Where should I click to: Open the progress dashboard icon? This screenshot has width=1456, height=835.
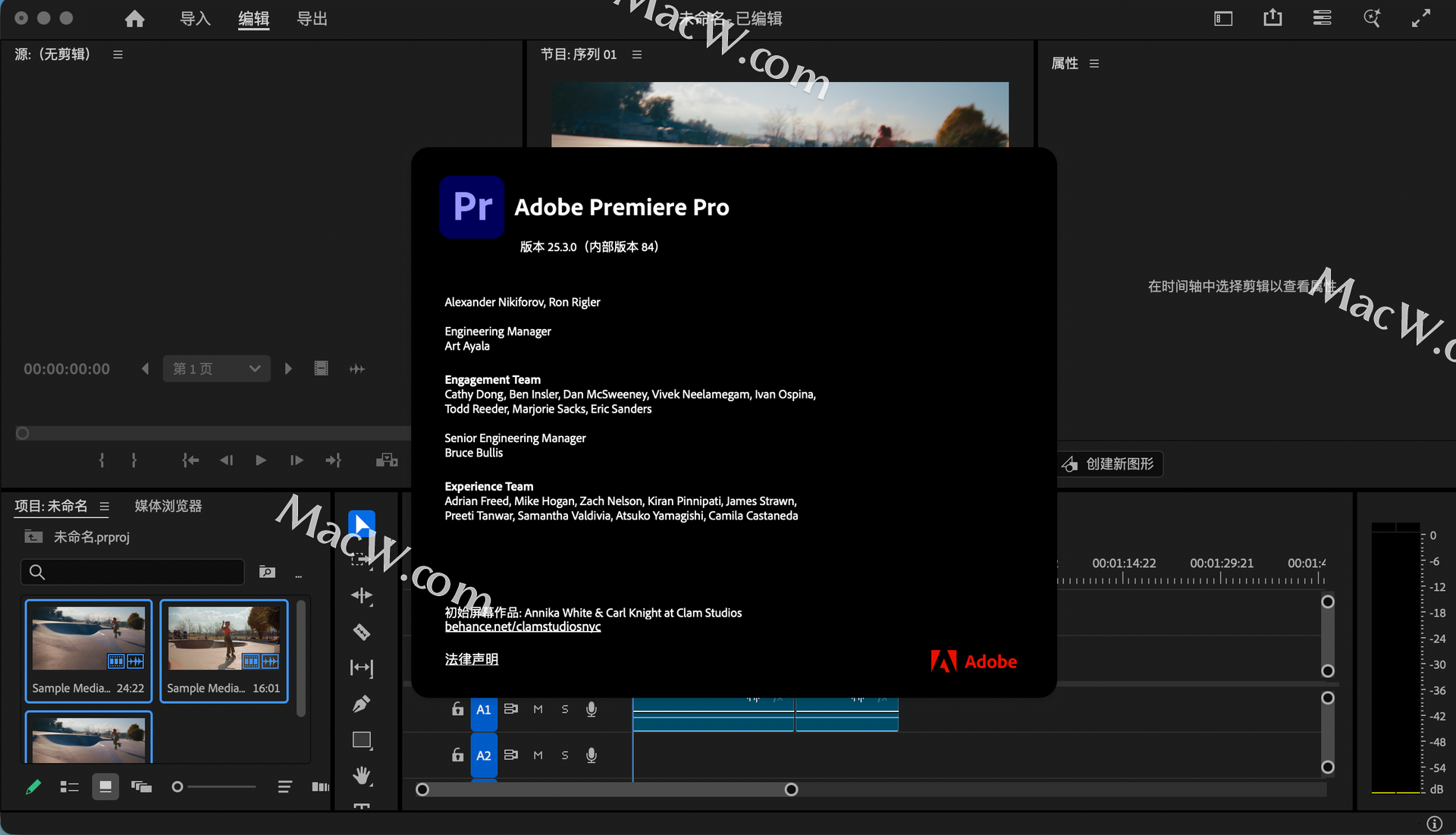click(1322, 17)
